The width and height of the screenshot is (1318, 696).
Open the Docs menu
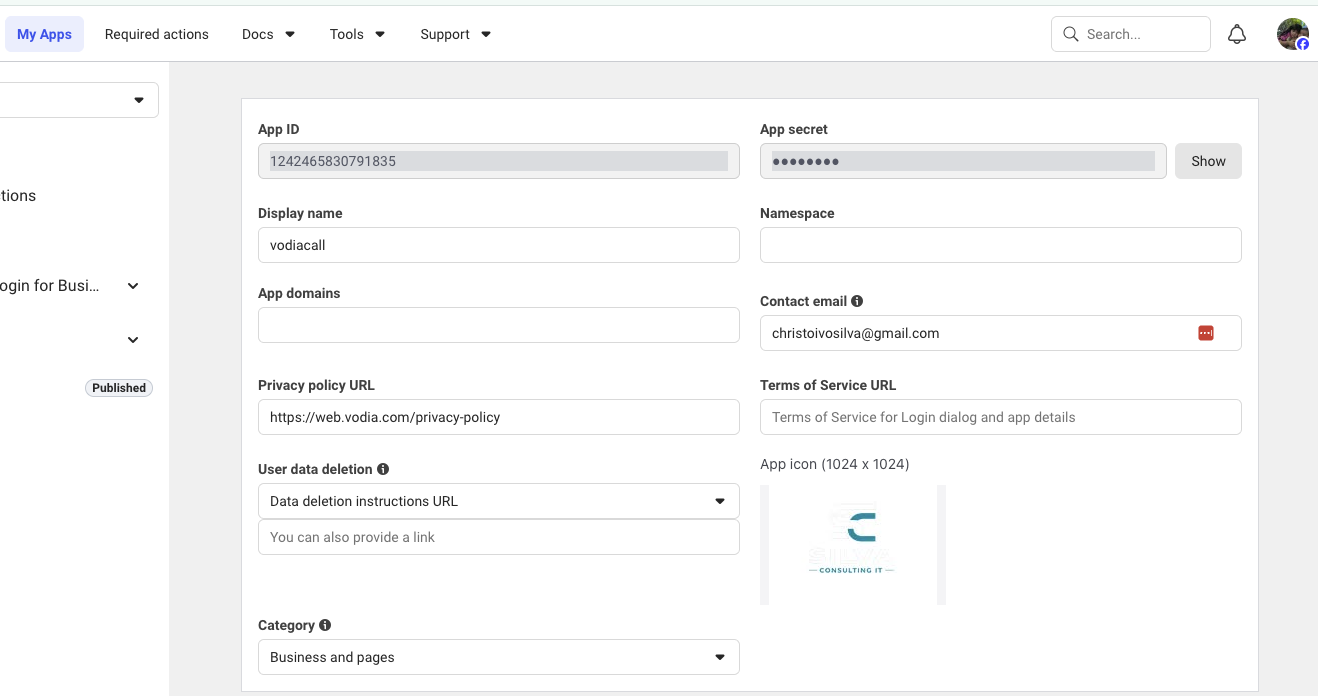268,34
